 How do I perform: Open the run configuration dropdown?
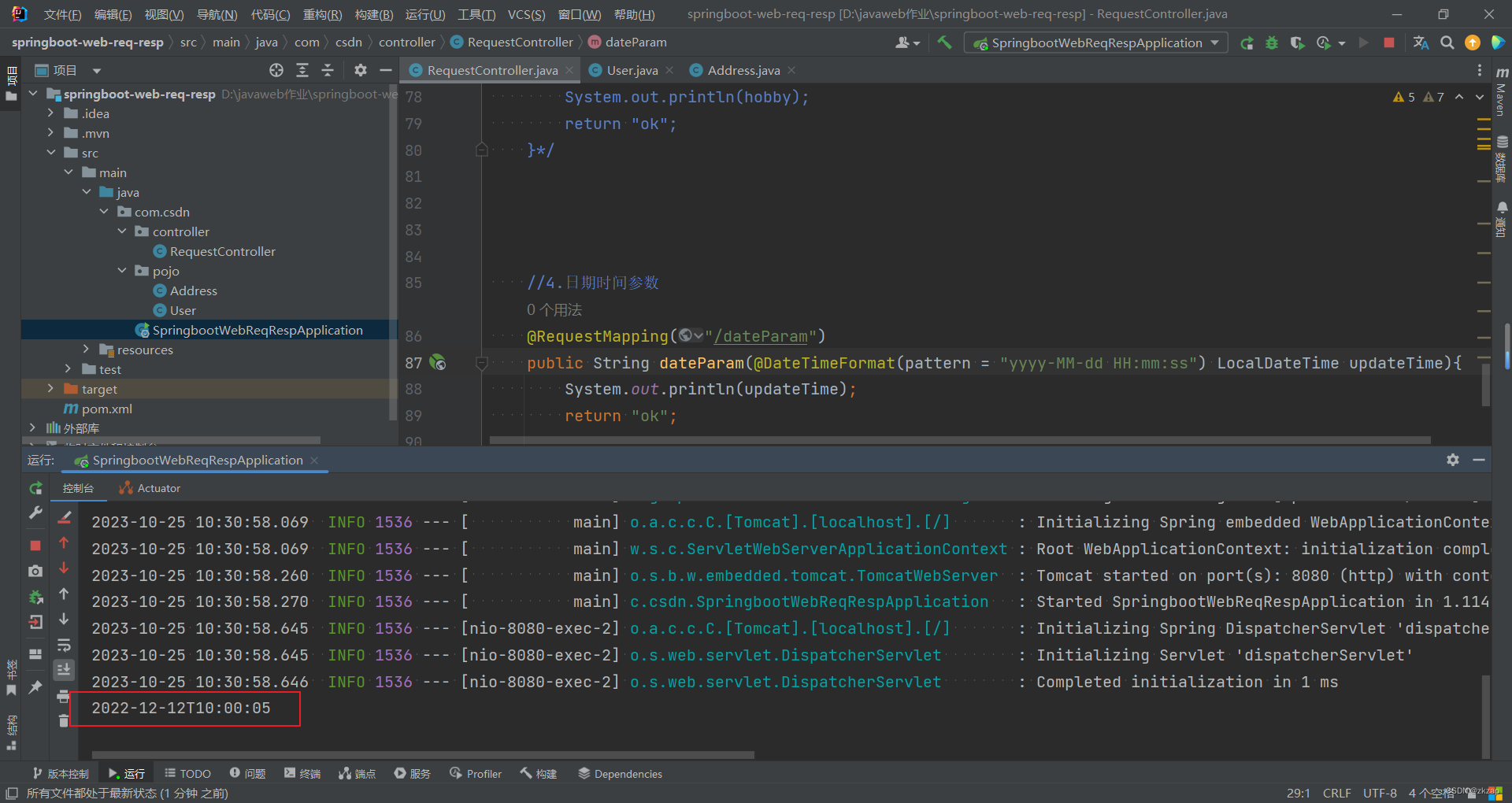(x=1095, y=43)
